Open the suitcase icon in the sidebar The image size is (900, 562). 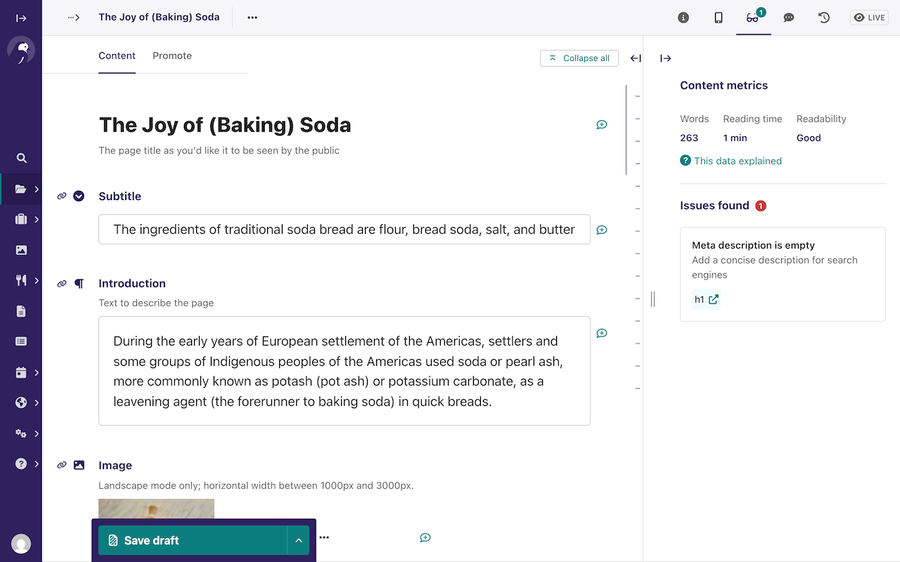pyautogui.click(x=21, y=219)
